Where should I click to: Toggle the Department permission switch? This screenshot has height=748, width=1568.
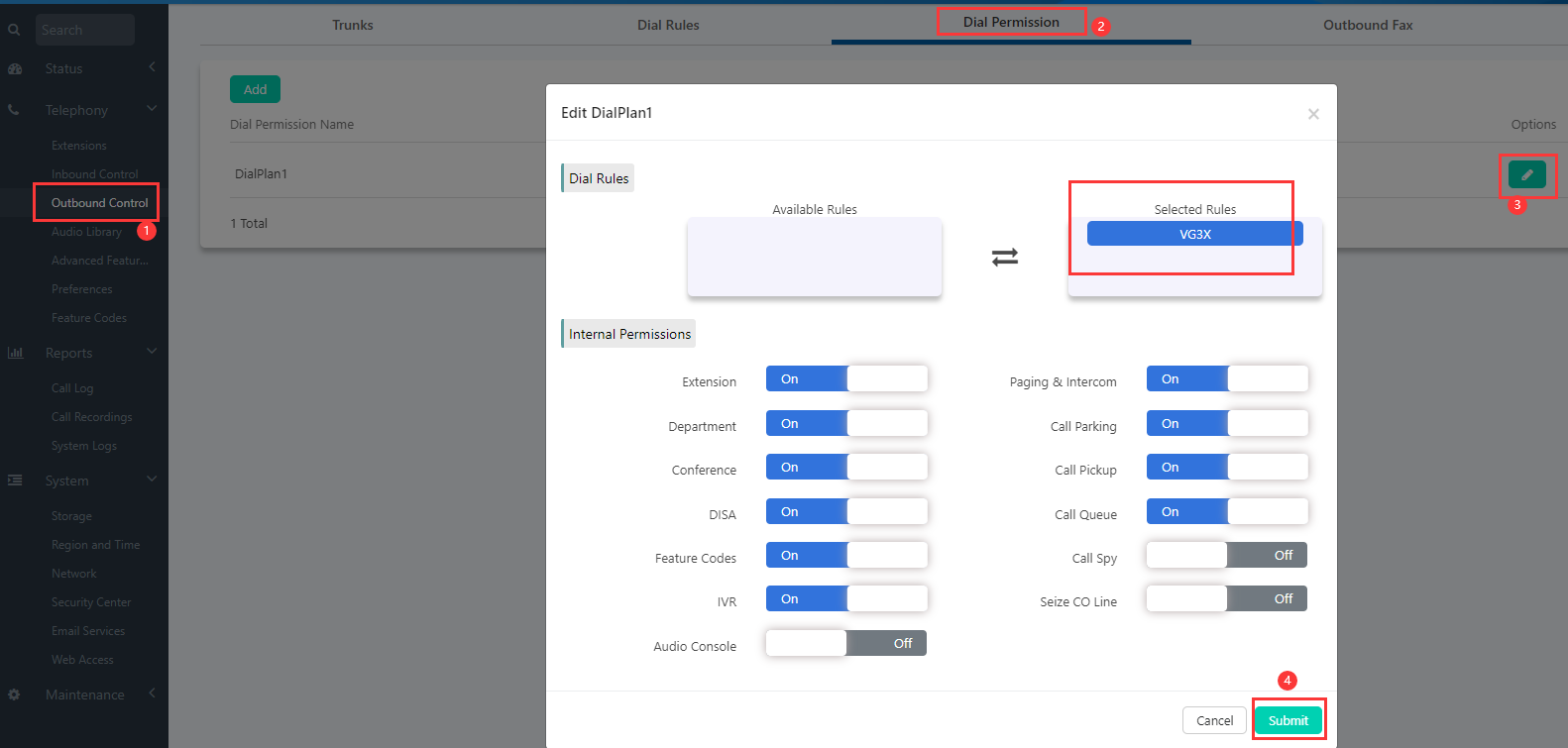coord(846,423)
